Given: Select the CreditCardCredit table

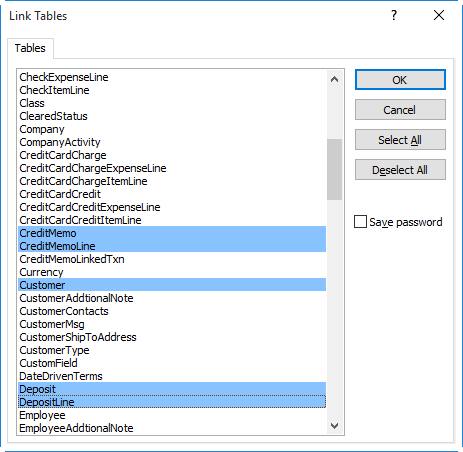Looking at the screenshot, I should tap(172, 194).
